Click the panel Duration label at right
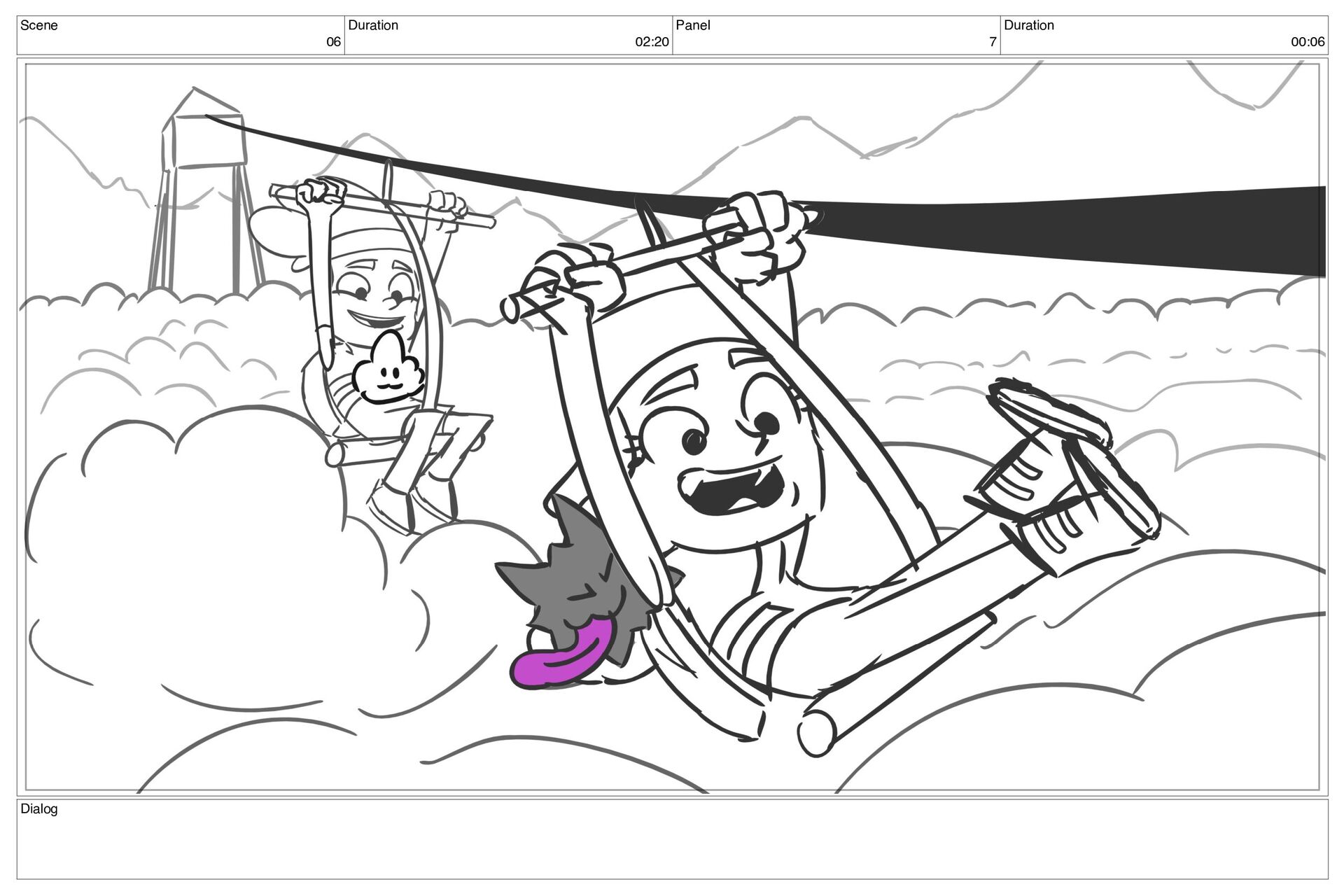Viewport: 1344px width, 896px height. coord(1029,25)
